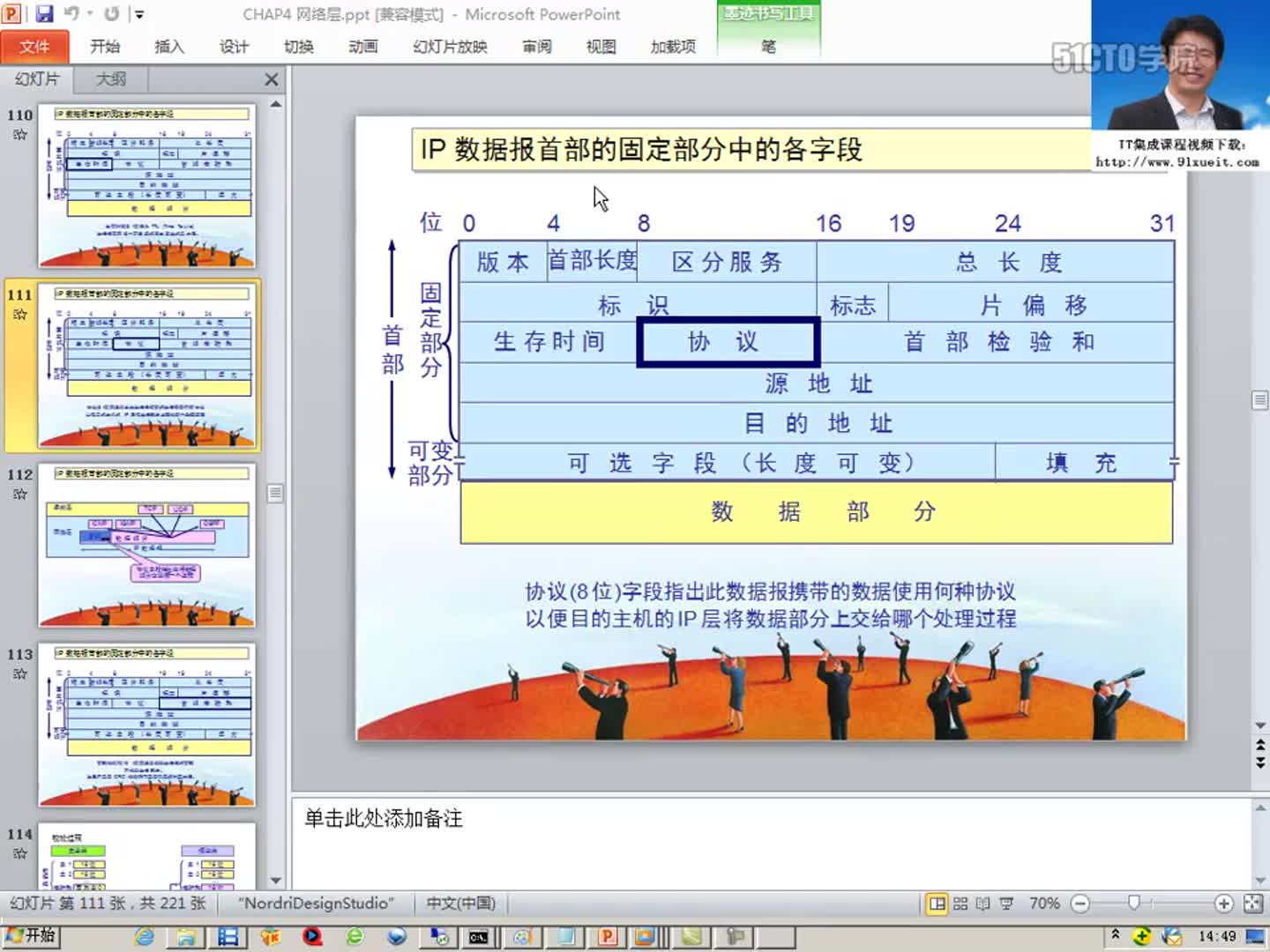Open the 文件 (File) tab
Screen dimensions: 1270x952
point(34,47)
